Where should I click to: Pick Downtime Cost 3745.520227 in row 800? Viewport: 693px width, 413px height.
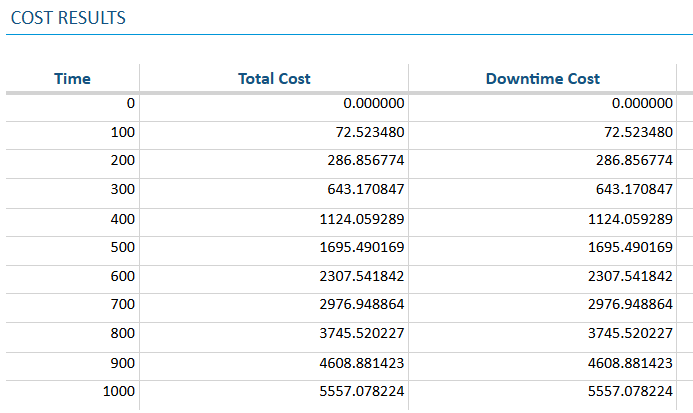[630, 333]
